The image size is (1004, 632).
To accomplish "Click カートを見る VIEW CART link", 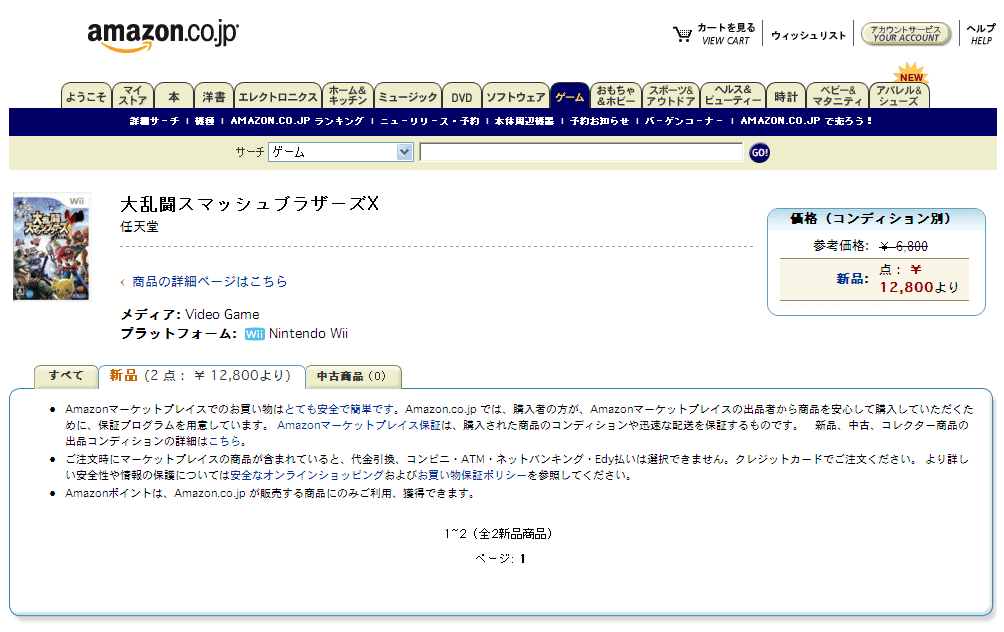I will click(x=726, y=34).
